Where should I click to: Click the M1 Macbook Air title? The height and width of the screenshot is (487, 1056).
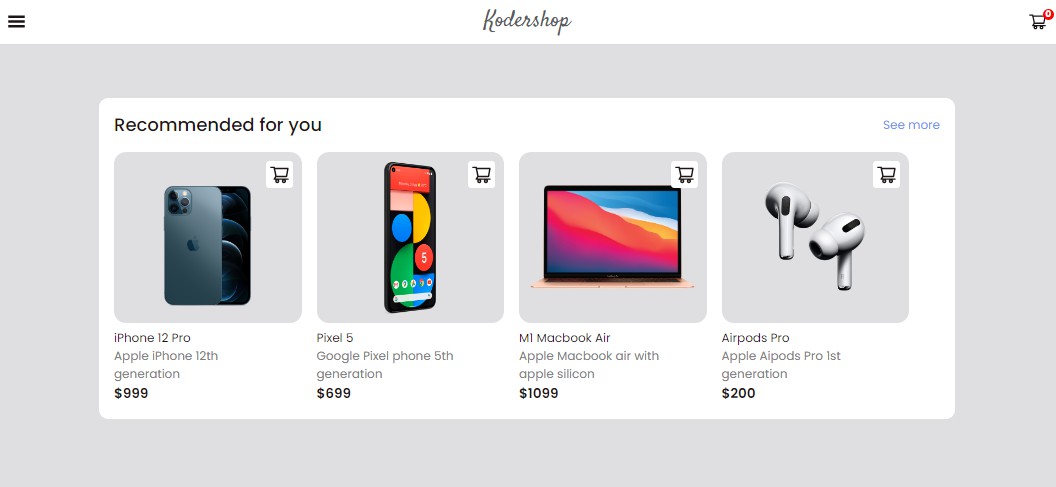point(564,338)
